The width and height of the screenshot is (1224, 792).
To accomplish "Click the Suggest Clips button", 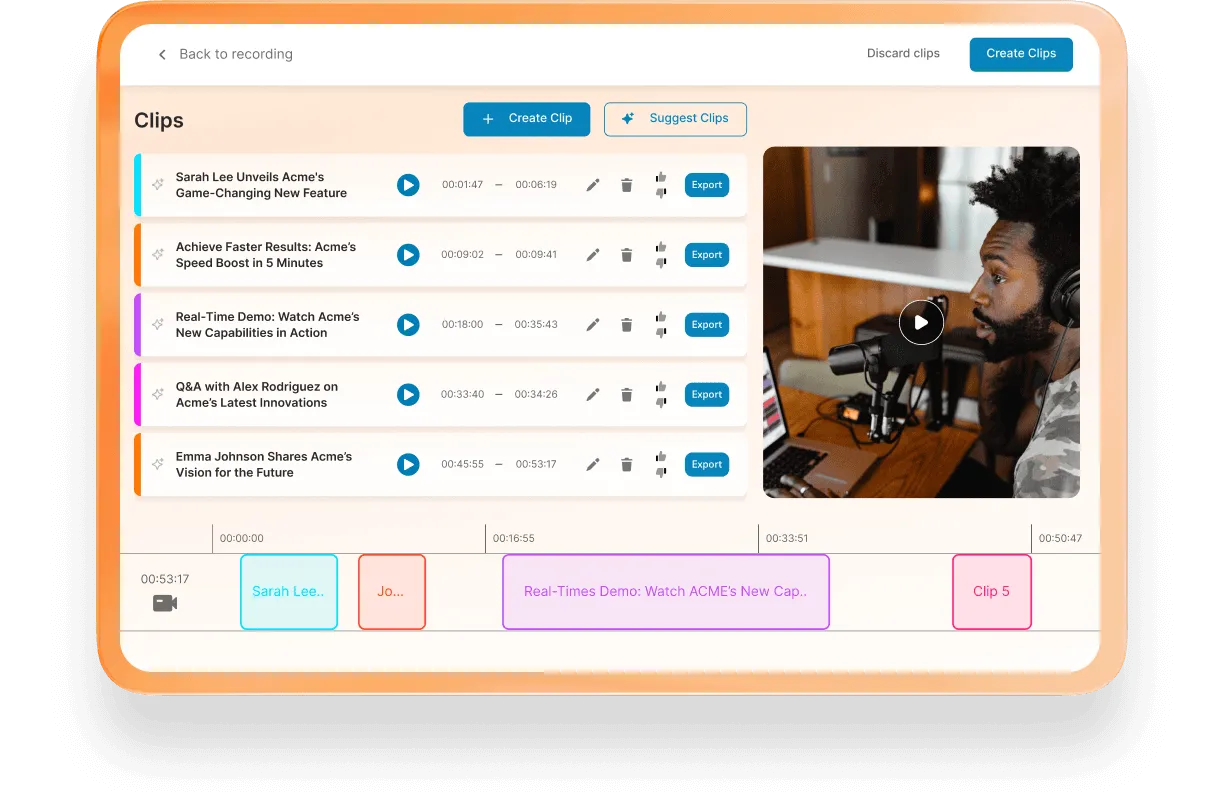I will pyautogui.click(x=675, y=119).
